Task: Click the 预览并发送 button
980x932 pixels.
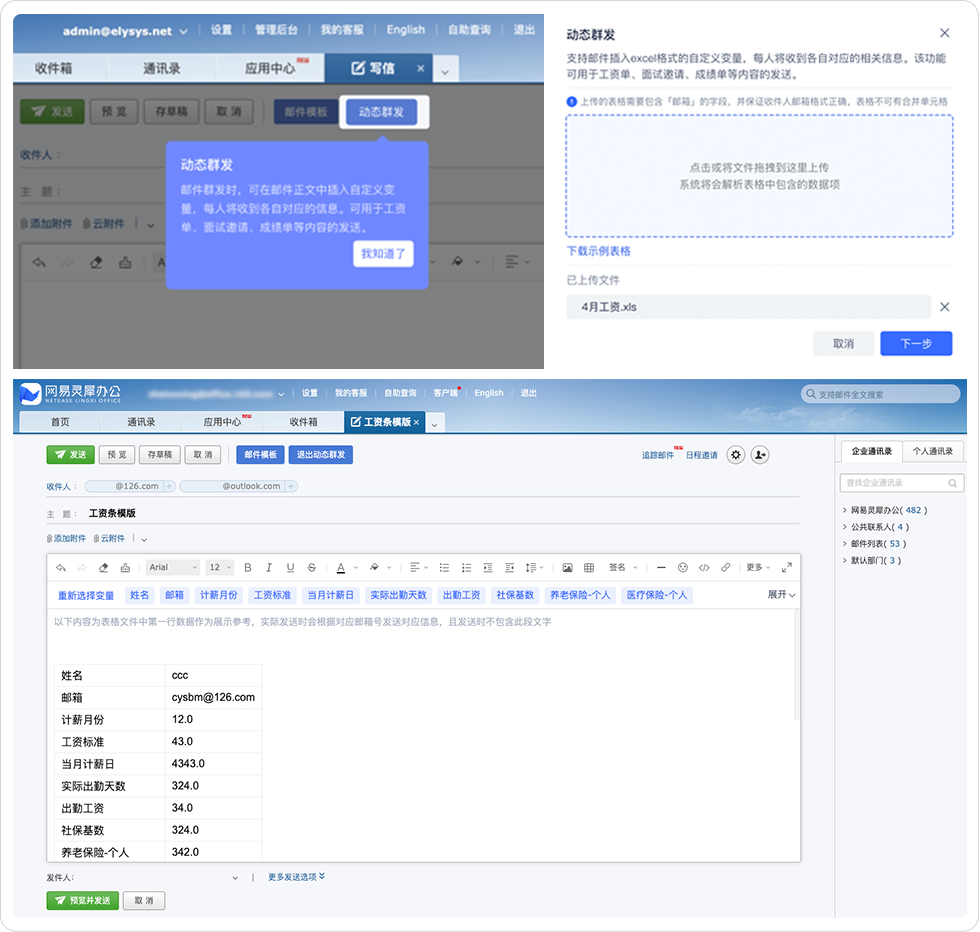Action: click(83, 900)
